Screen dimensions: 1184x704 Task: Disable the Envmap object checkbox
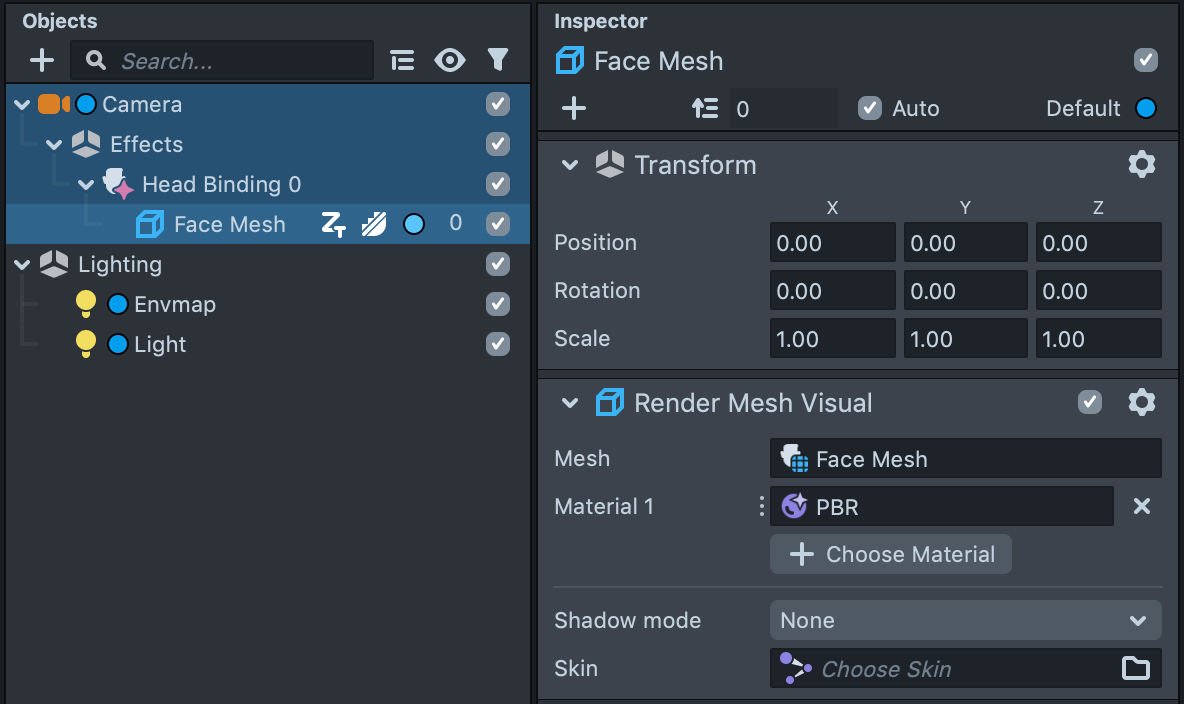tap(498, 304)
